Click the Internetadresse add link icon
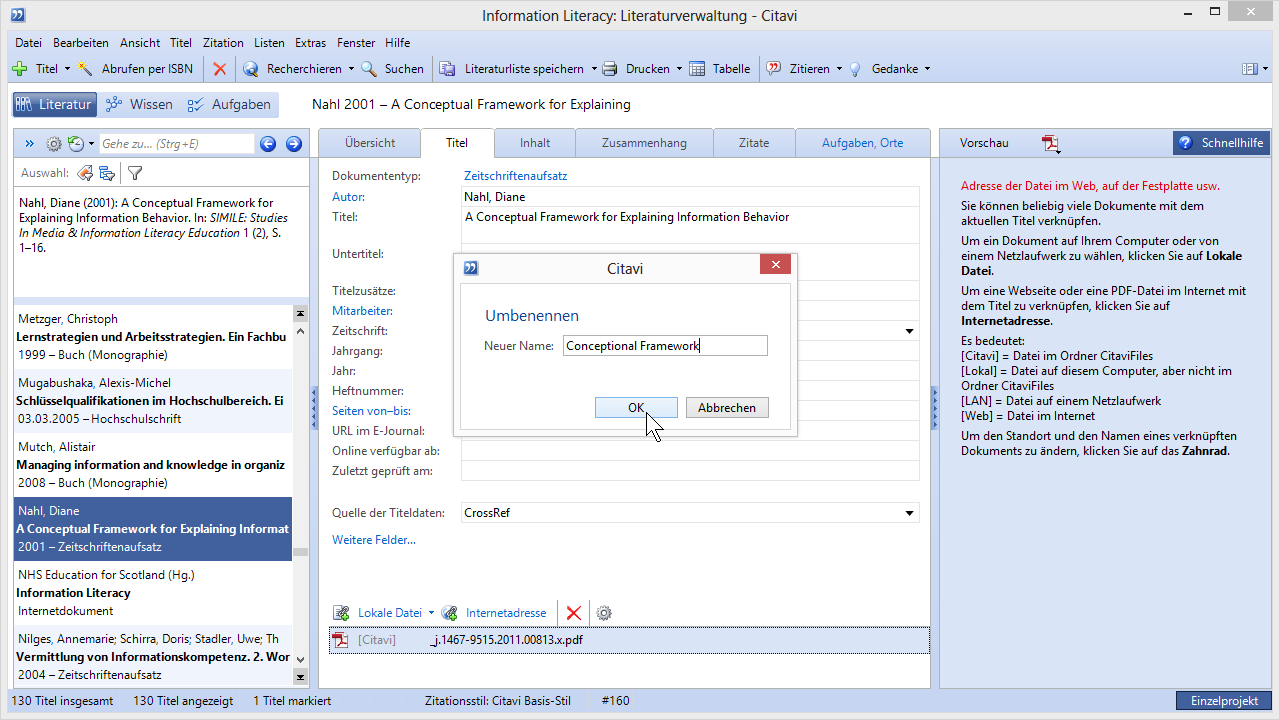Screen dimensions: 1280x720 click(x=450, y=613)
